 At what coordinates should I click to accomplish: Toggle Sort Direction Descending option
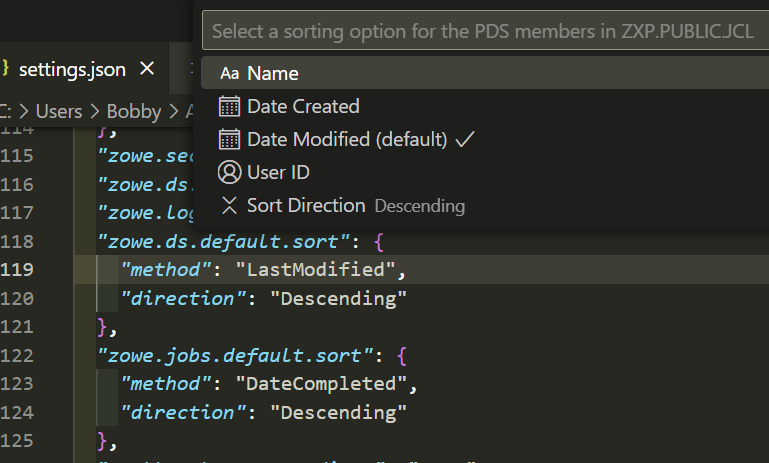[x=486, y=206]
